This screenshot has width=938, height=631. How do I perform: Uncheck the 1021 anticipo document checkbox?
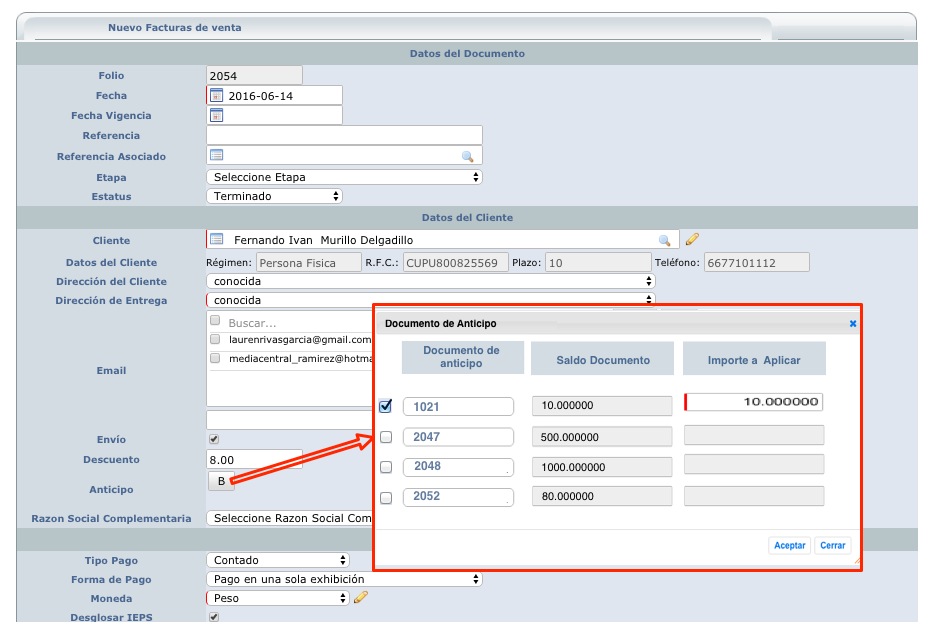click(386, 406)
